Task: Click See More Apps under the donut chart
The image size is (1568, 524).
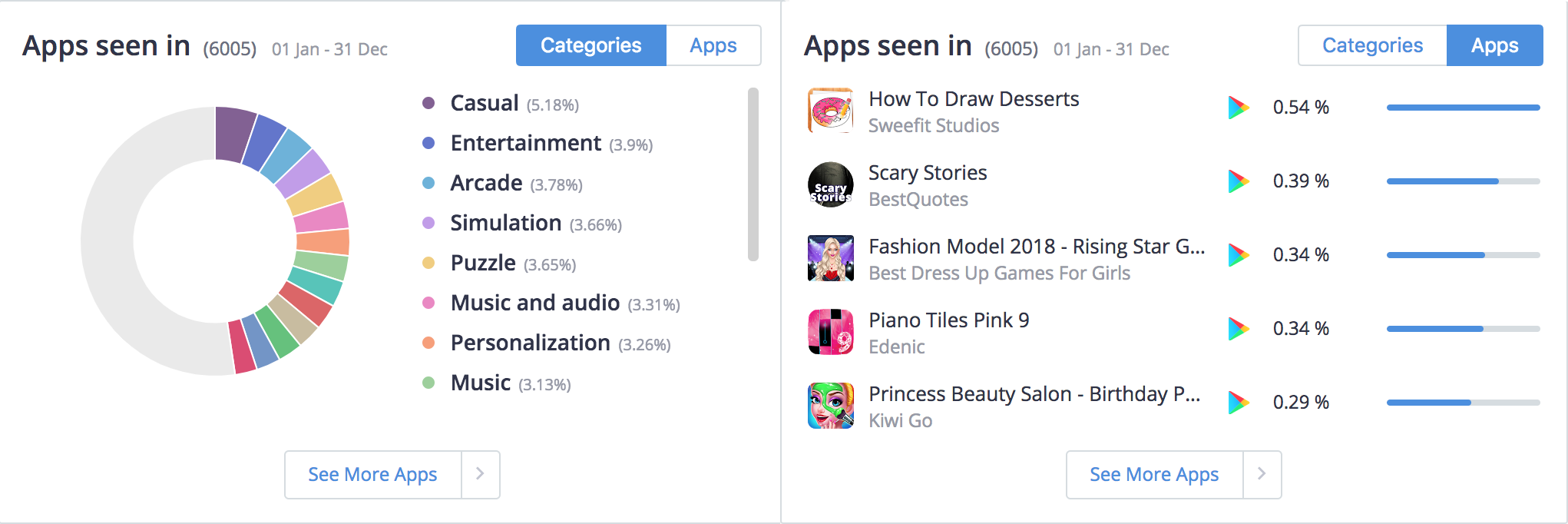Action: coord(372,475)
